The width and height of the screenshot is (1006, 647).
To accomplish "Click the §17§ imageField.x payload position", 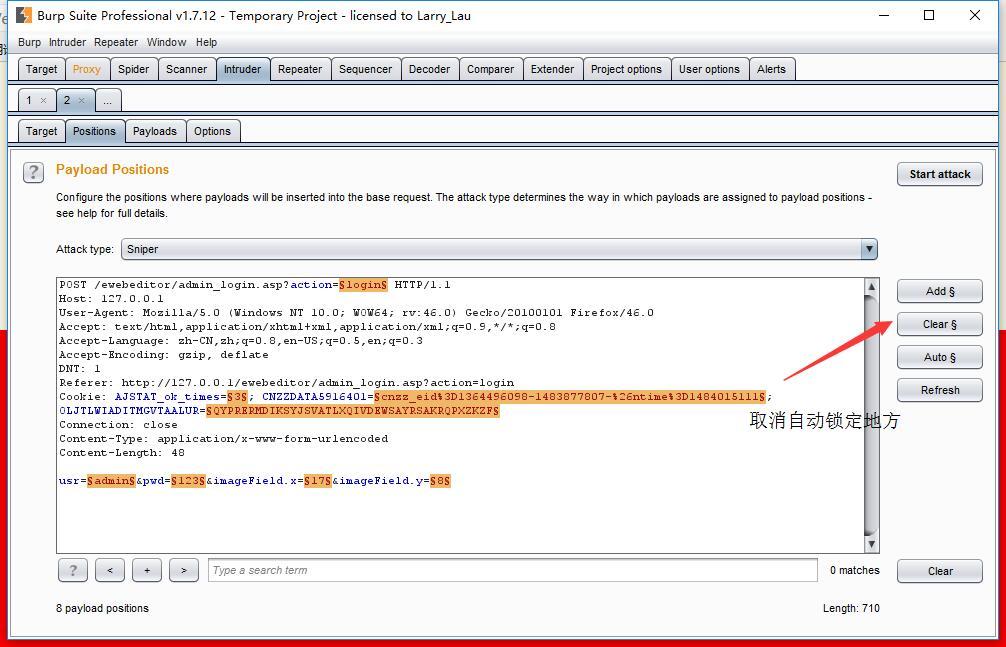I will [x=318, y=481].
